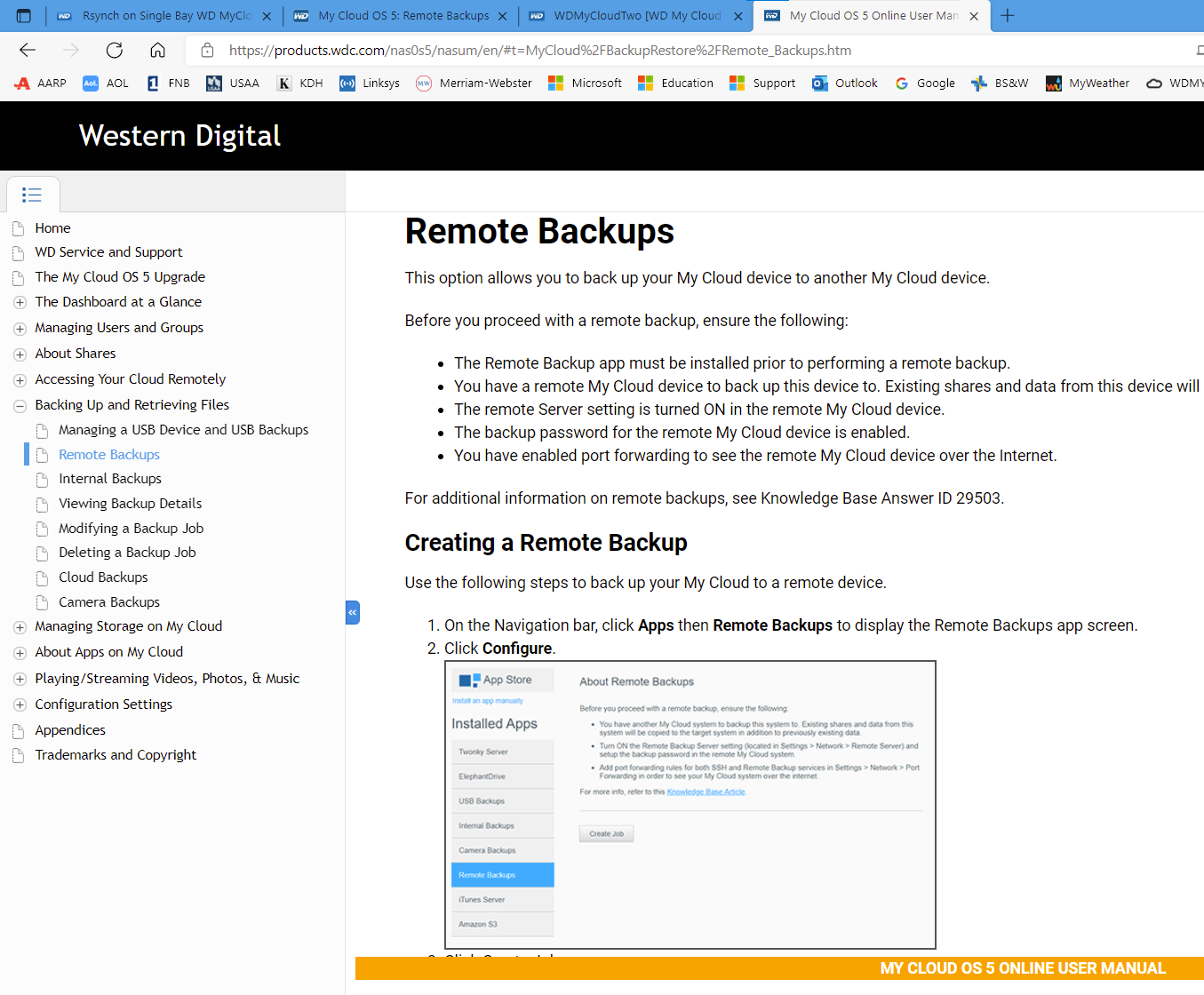Viewport: 1204px width, 995px height.
Task: Open the Internal Backups topic
Action: [110, 479]
